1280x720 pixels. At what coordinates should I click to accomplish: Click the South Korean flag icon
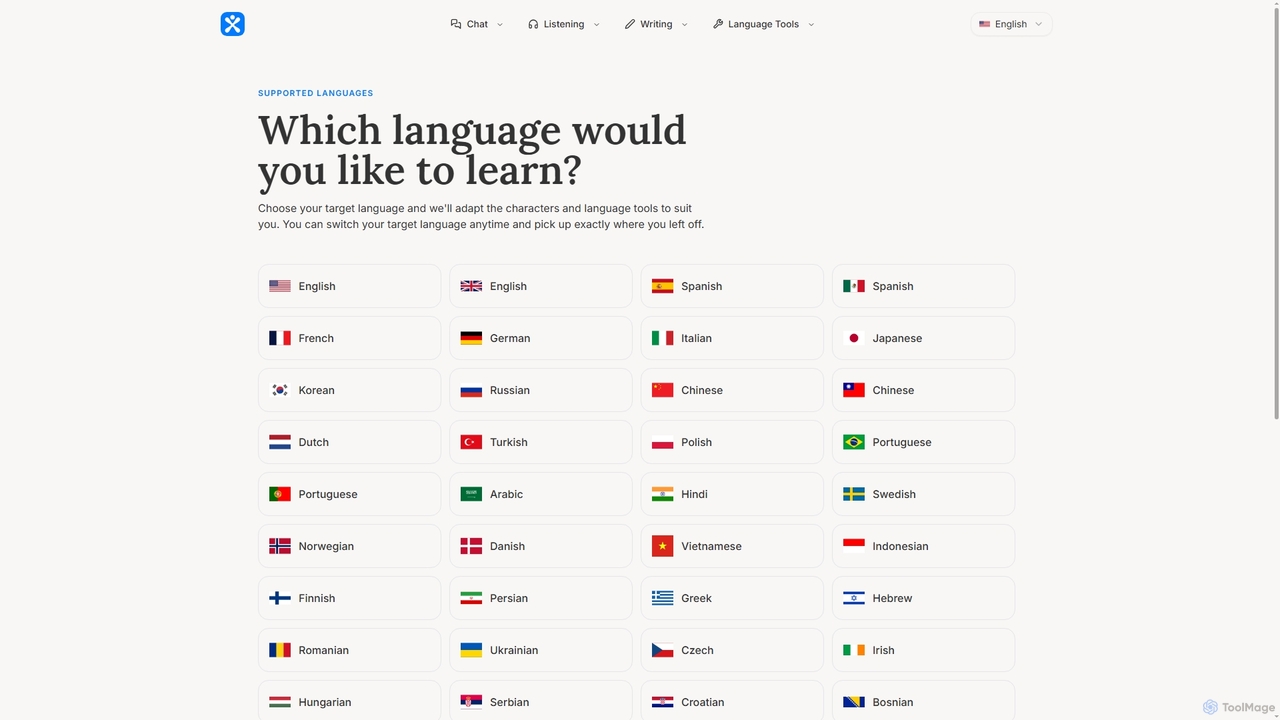point(280,390)
